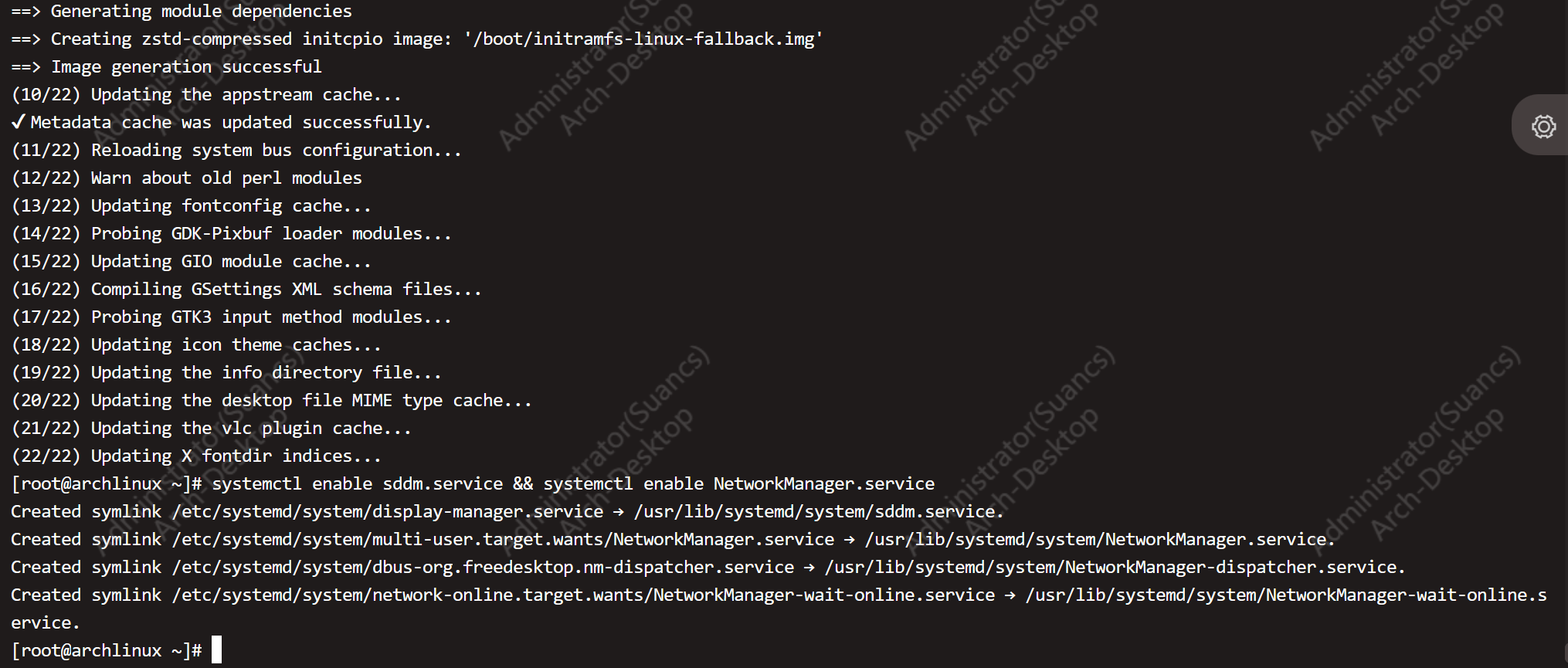Click the 'Updating X fontdir indices' line
The image size is (1568, 668).
196,456
